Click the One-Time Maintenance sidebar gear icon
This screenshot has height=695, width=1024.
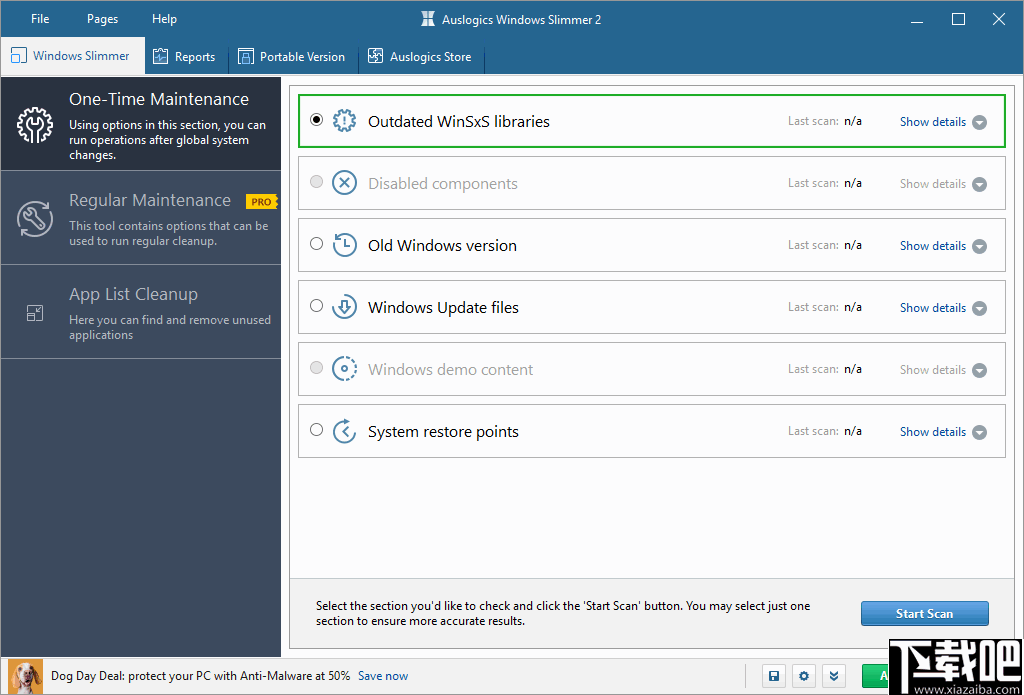pyautogui.click(x=33, y=125)
